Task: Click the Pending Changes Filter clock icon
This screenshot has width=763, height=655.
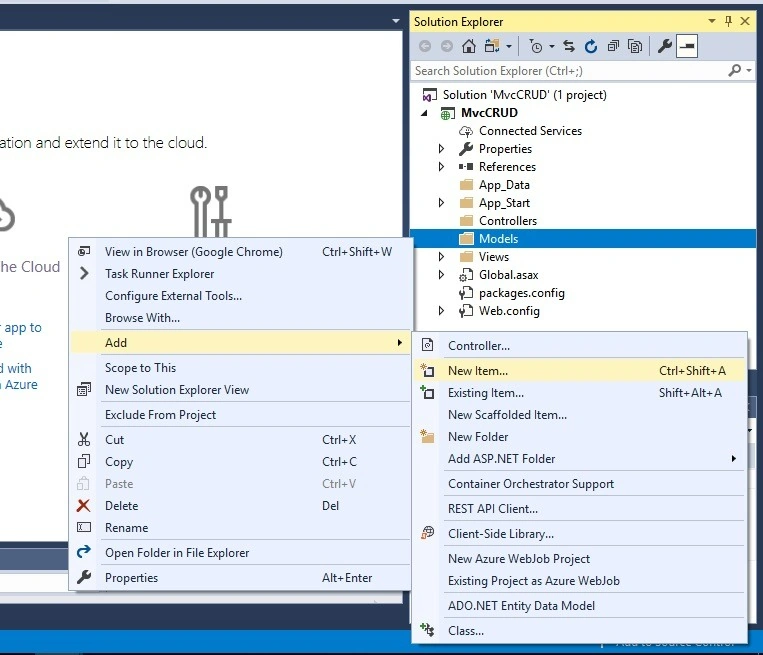Action: click(x=535, y=47)
